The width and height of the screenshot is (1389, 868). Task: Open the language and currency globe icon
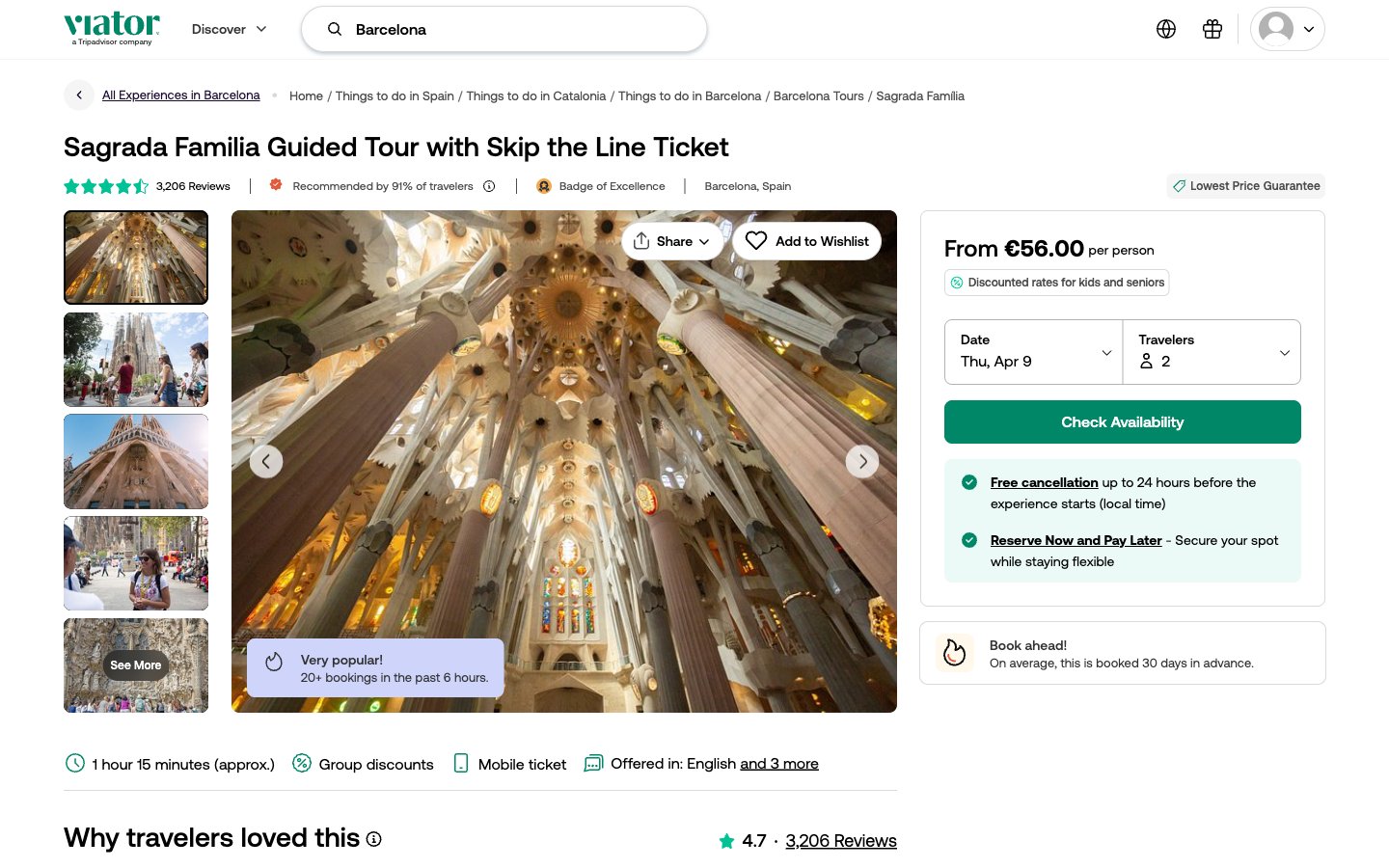[1166, 29]
